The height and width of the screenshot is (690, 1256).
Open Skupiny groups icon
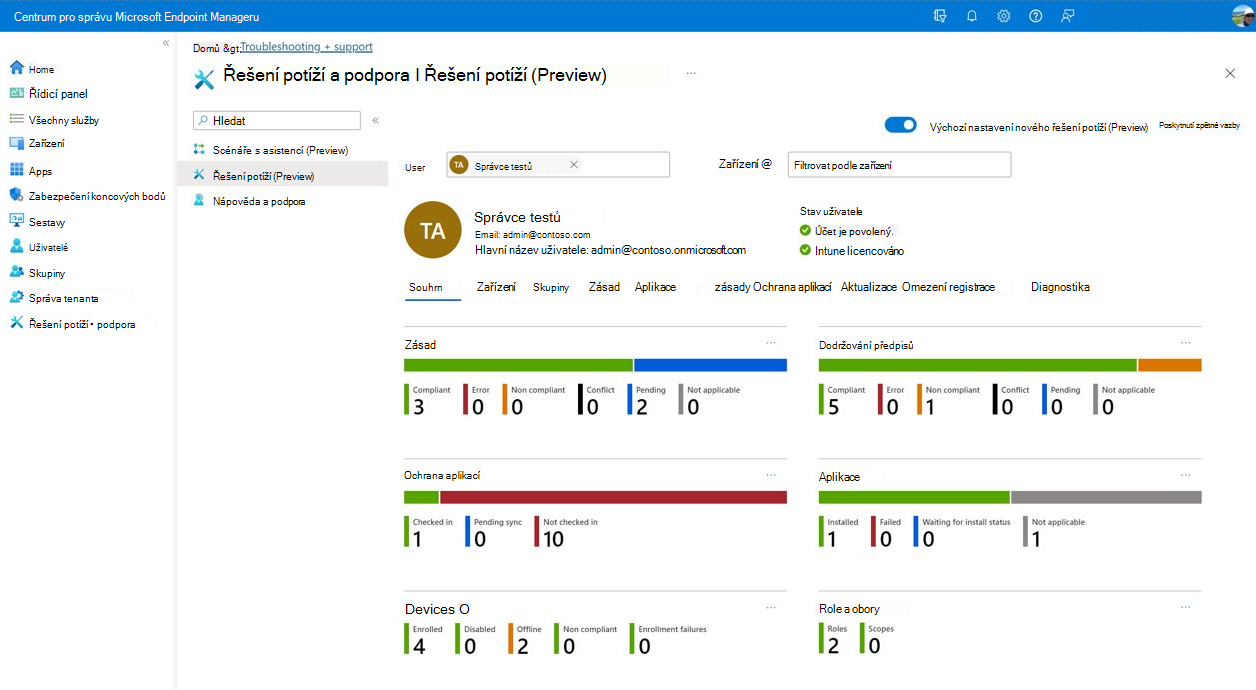point(16,272)
